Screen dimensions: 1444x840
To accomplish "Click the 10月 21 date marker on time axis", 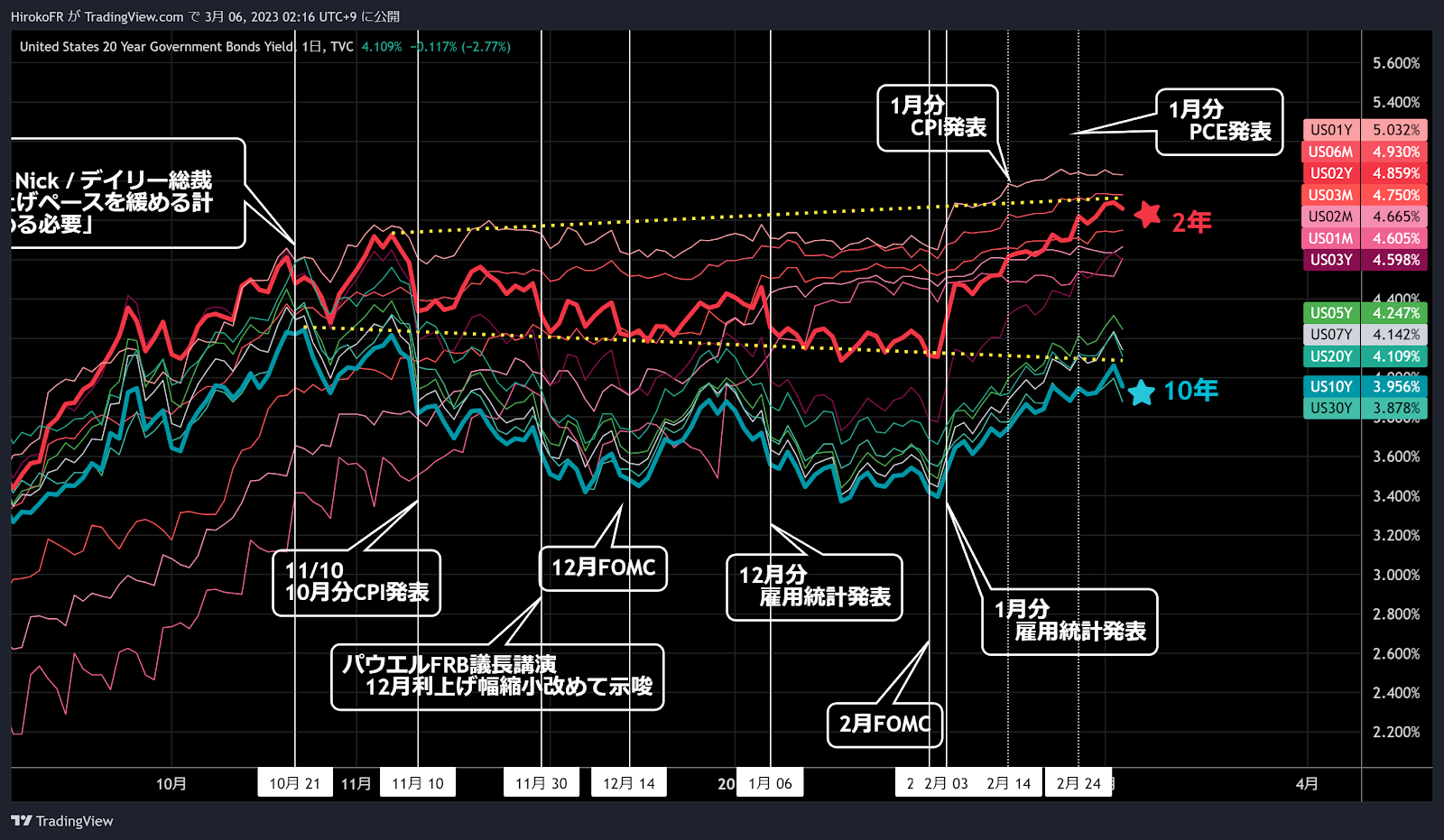I will [x=295, y=783].
